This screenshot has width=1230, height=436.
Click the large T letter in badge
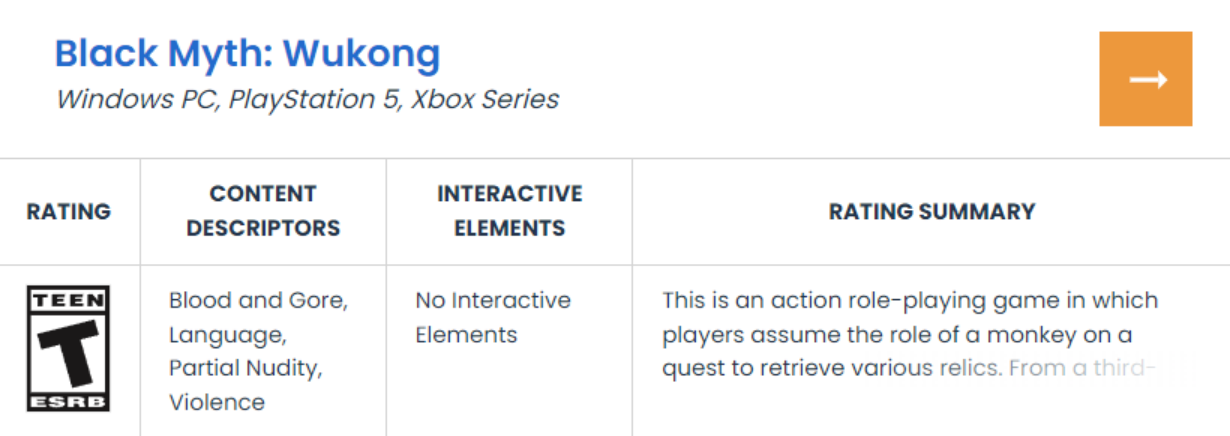coord(69,349)
